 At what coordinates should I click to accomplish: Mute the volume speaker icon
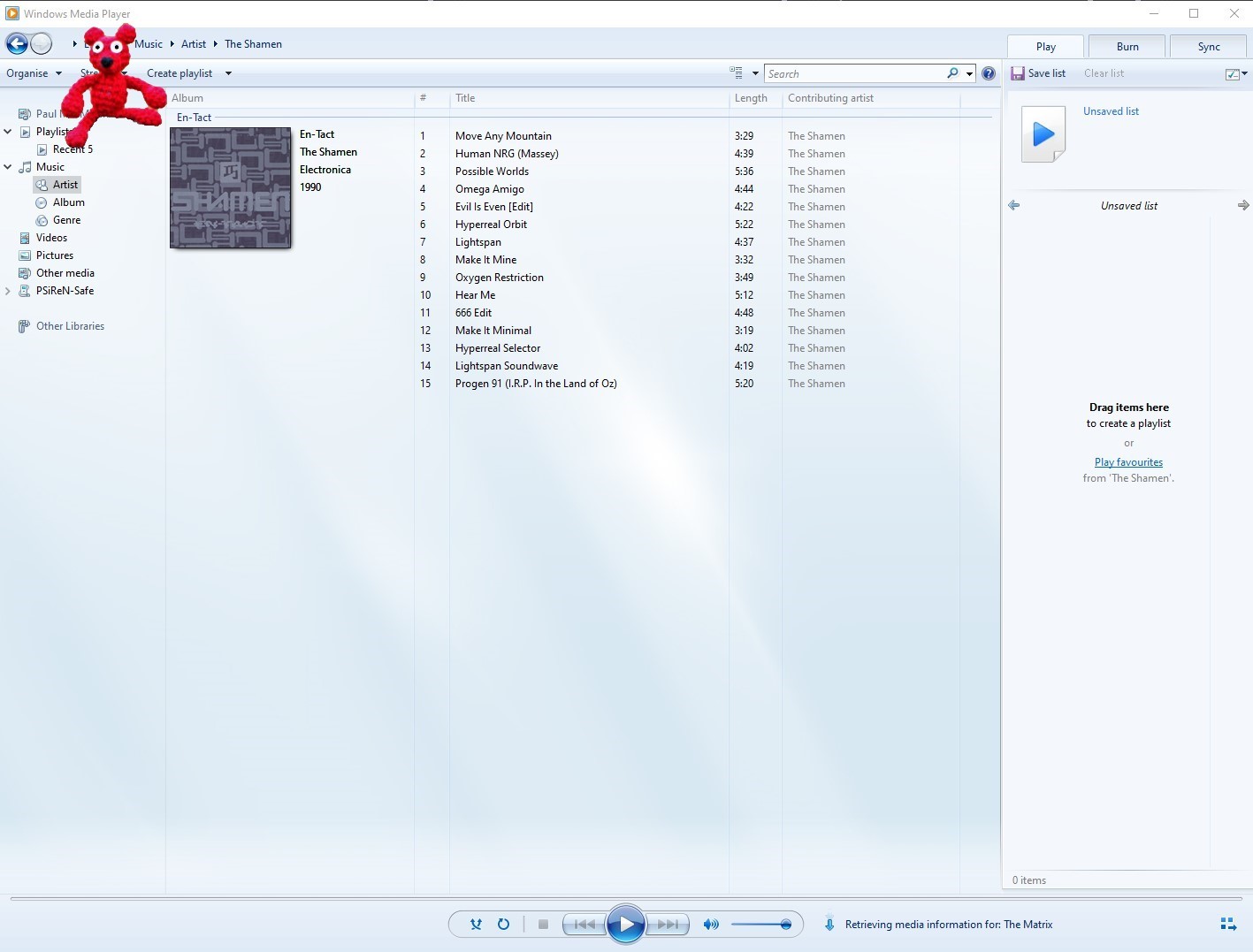coord(711,925)
